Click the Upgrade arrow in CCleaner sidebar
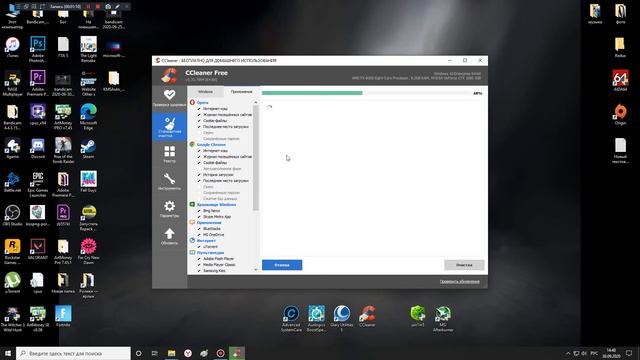Viewport: 640px width, 360px height. (169, 236)
